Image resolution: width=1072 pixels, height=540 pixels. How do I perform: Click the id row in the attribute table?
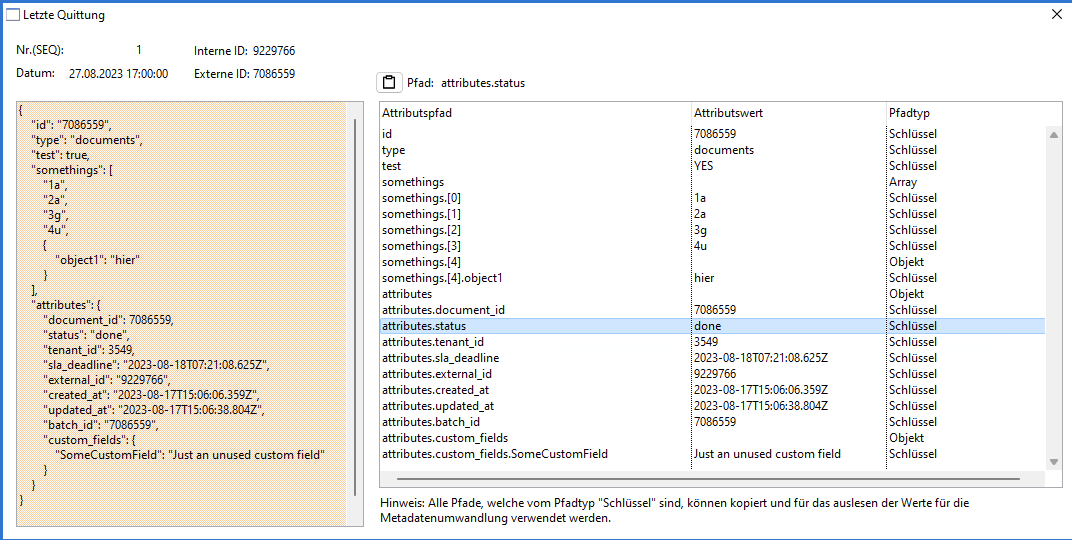[x=387, y=134]
